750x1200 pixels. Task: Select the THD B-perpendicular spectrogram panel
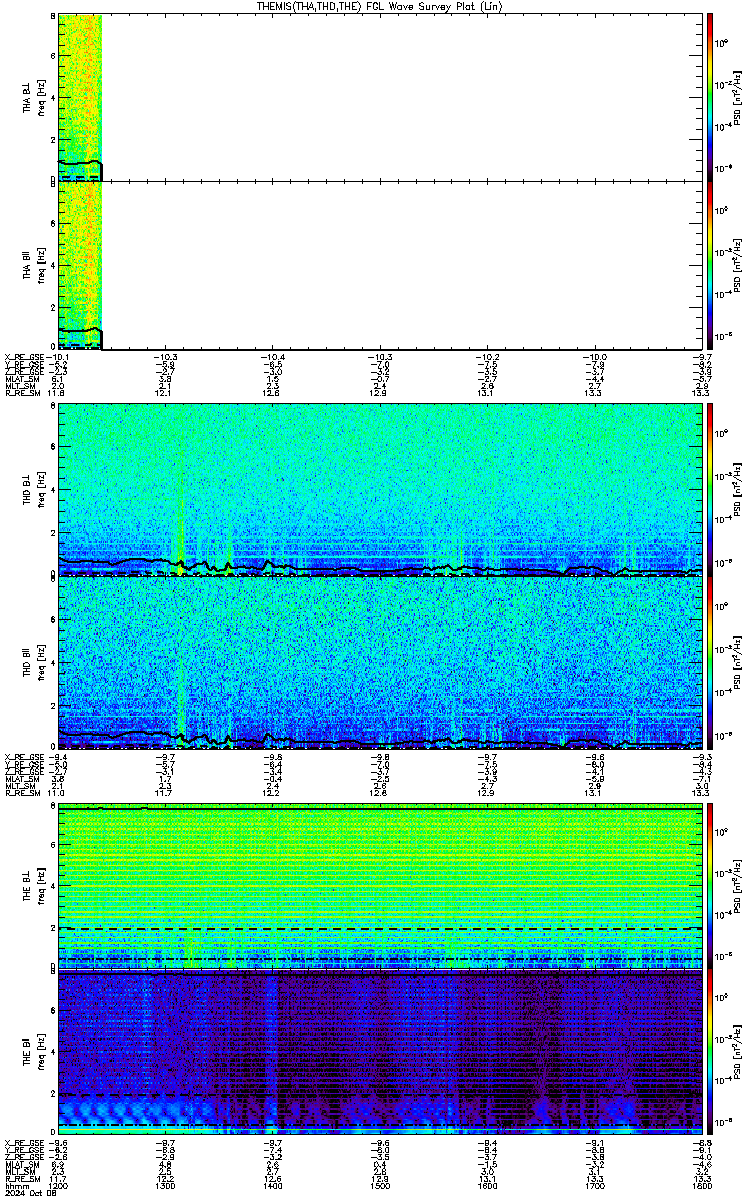(x=378, y=490)
